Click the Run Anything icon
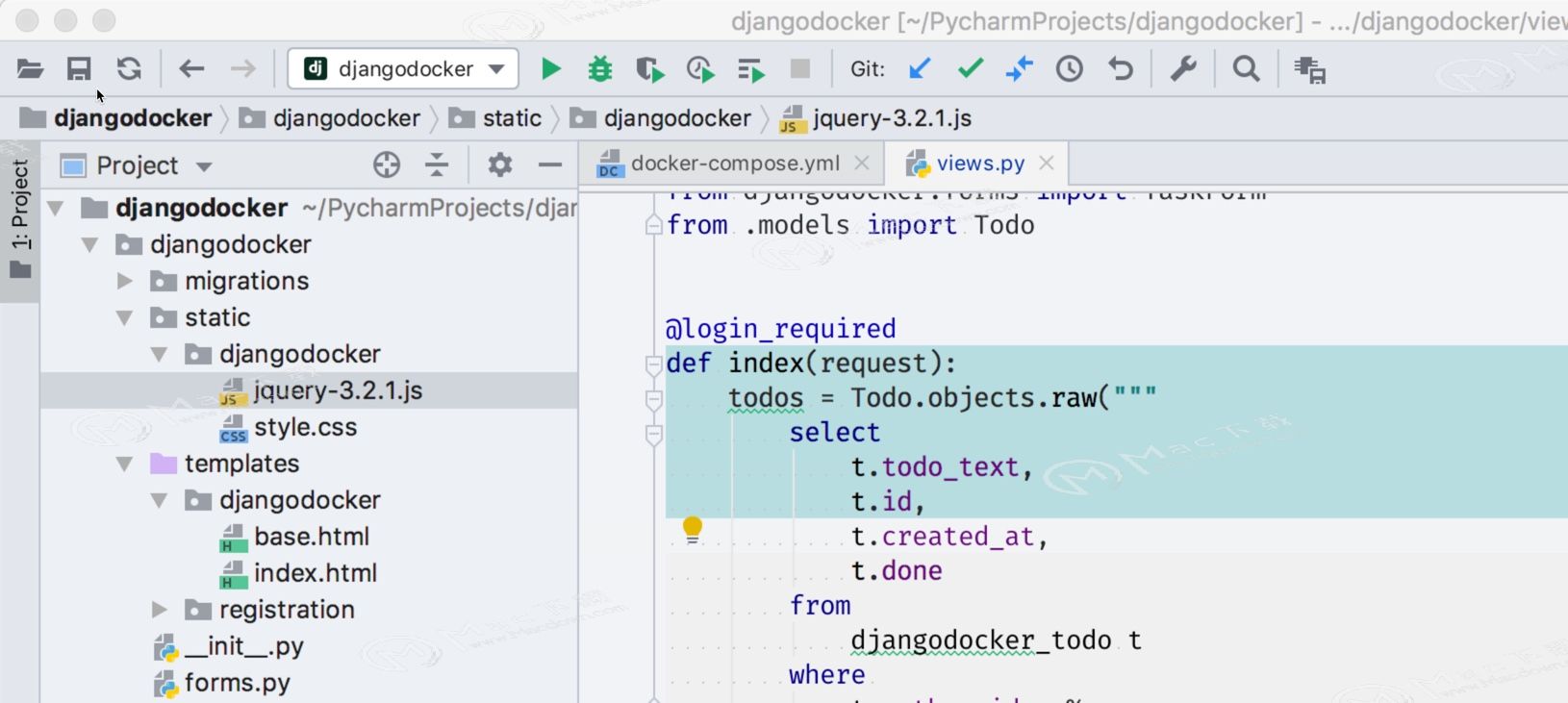 (x=1309, y=70)
